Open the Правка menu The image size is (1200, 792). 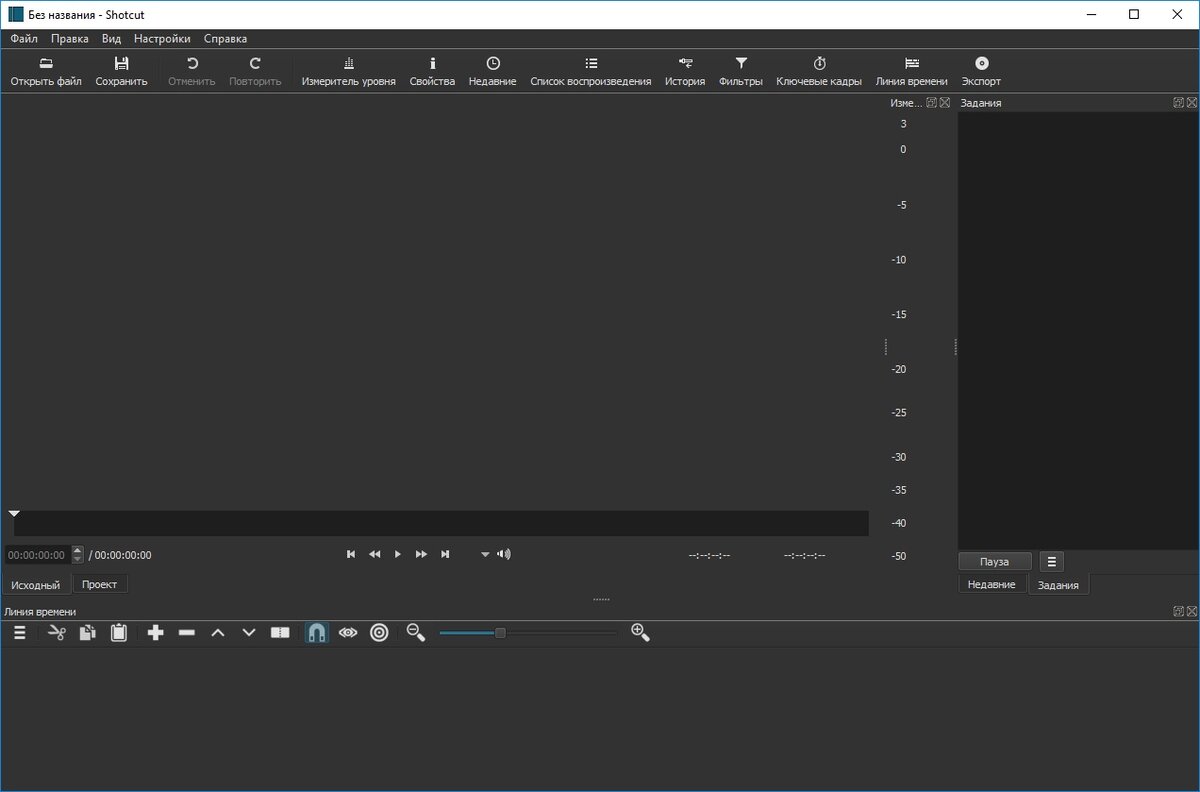(x=70, y=39)
